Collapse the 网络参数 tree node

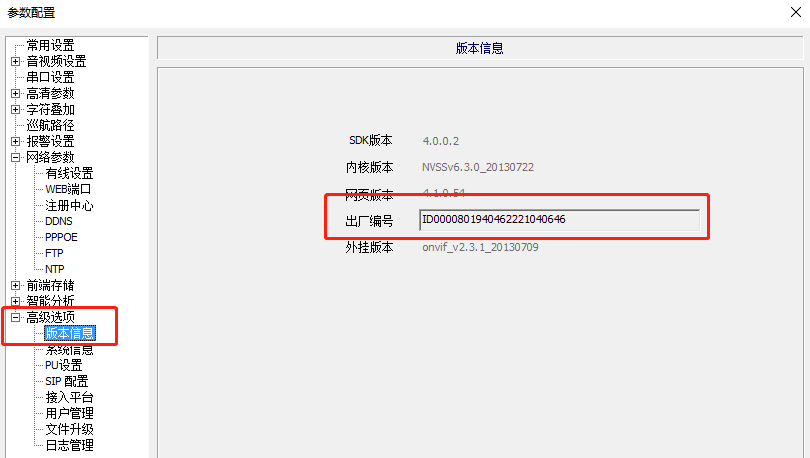[x=16, y=157]
